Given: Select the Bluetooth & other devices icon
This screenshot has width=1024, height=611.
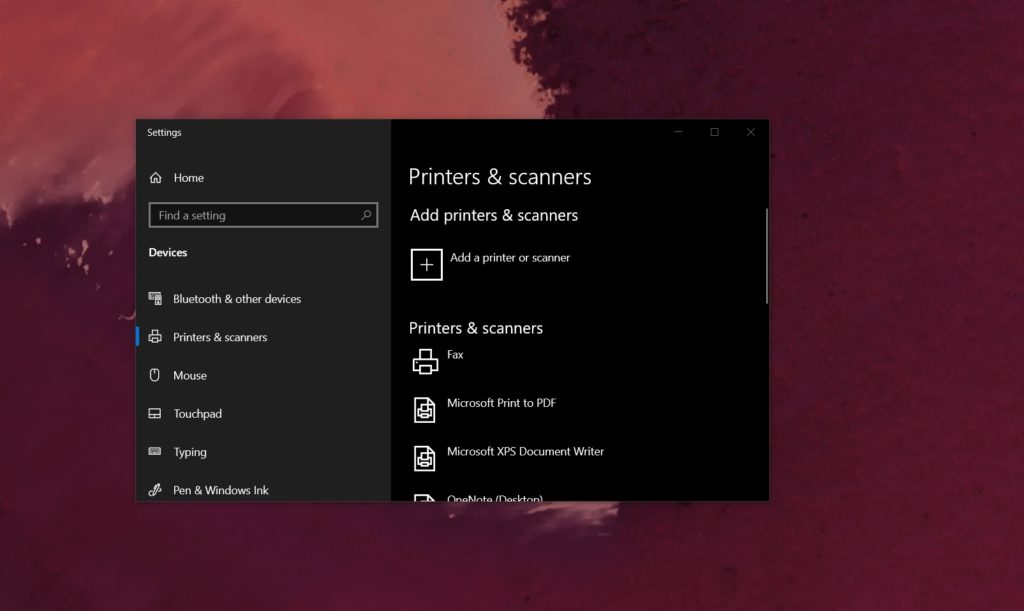Looking at the screenshot, I should pyautogui.click(x=156, y=298).
